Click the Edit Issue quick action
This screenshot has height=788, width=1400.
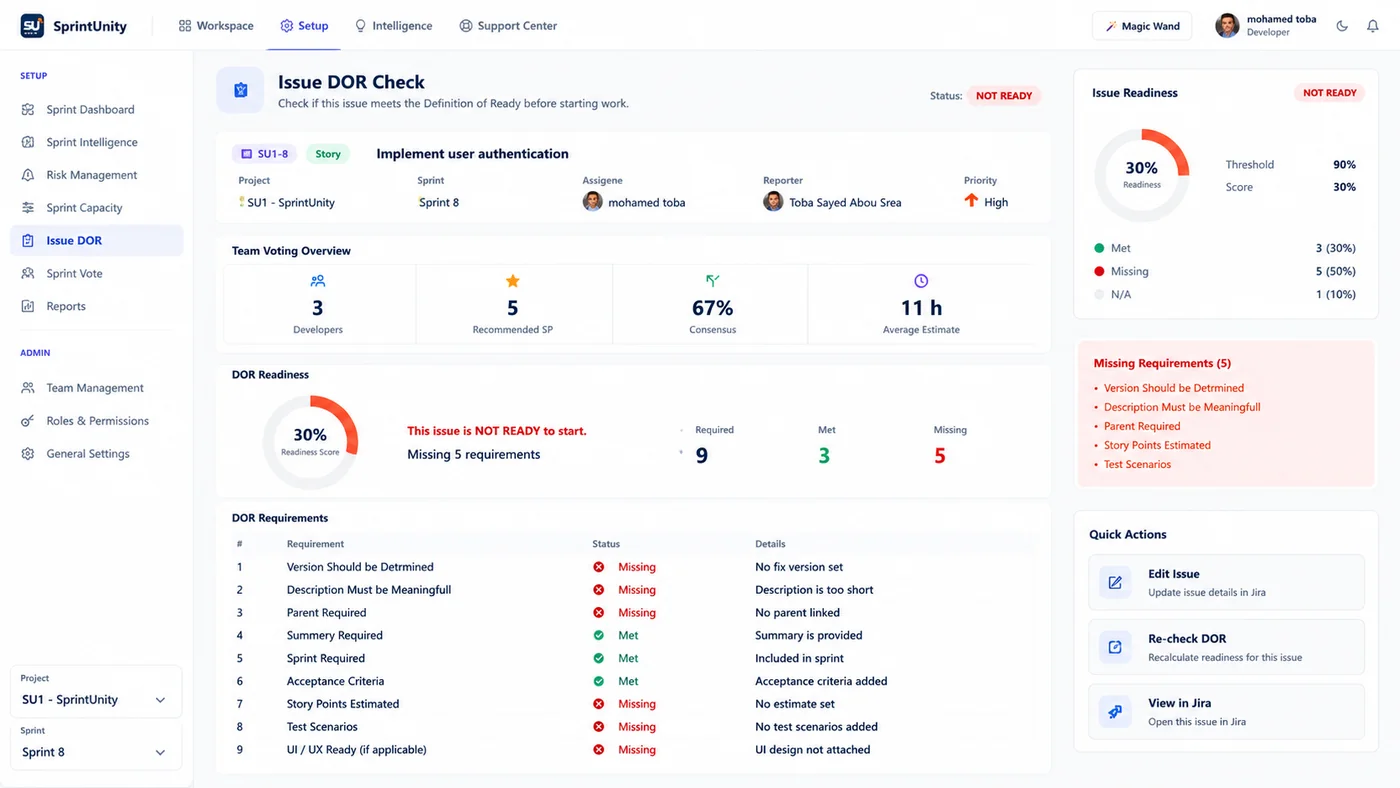coord(1226,582)
